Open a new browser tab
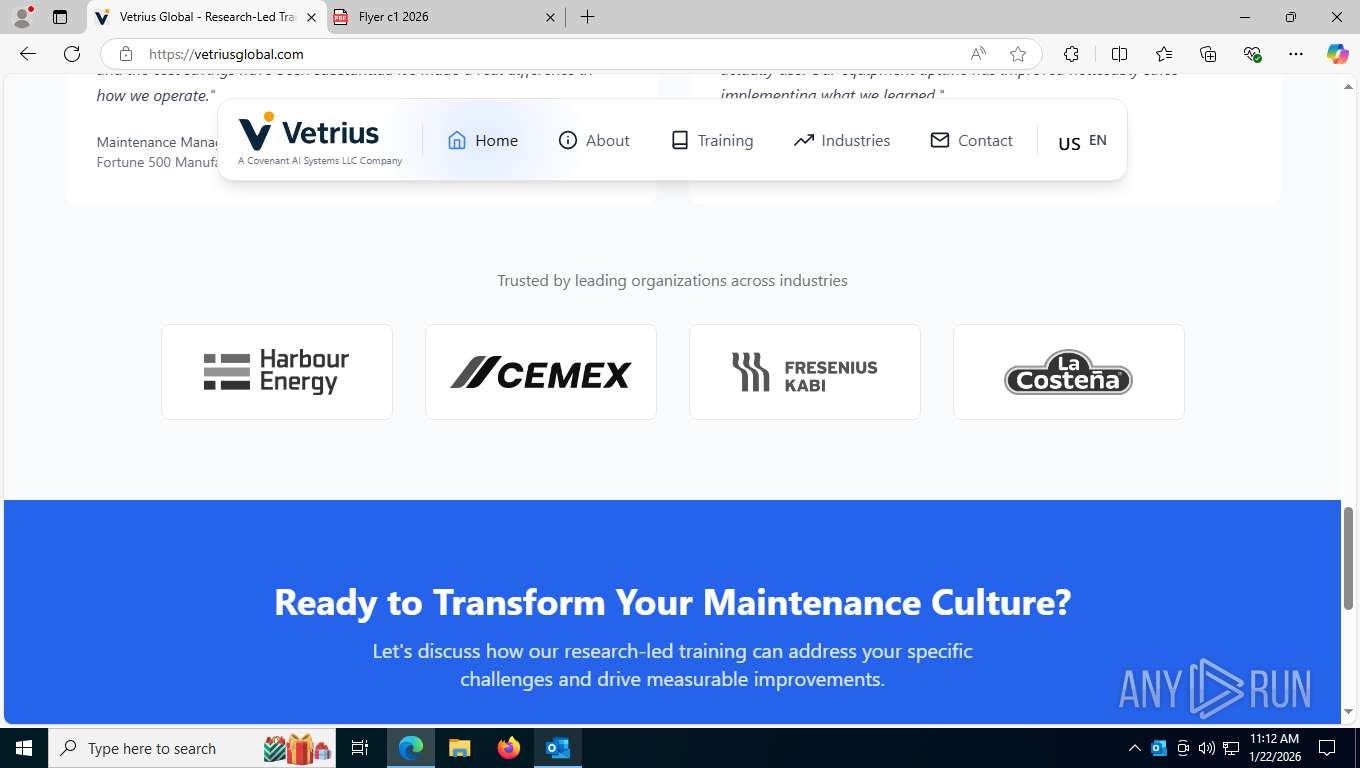The width and height of the screenshot is (1360, 768). tap(588, 17)
